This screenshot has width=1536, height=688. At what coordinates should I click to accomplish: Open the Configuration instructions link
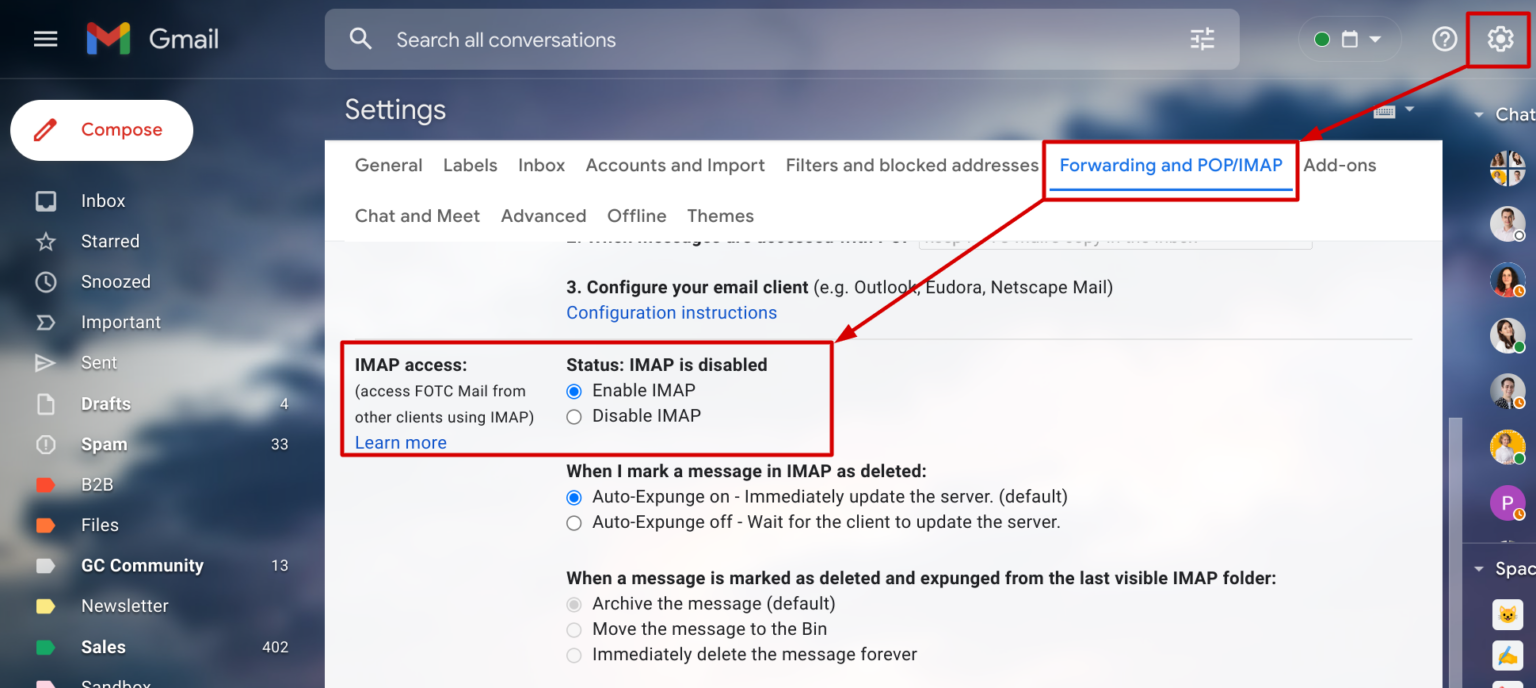(671, 312)
